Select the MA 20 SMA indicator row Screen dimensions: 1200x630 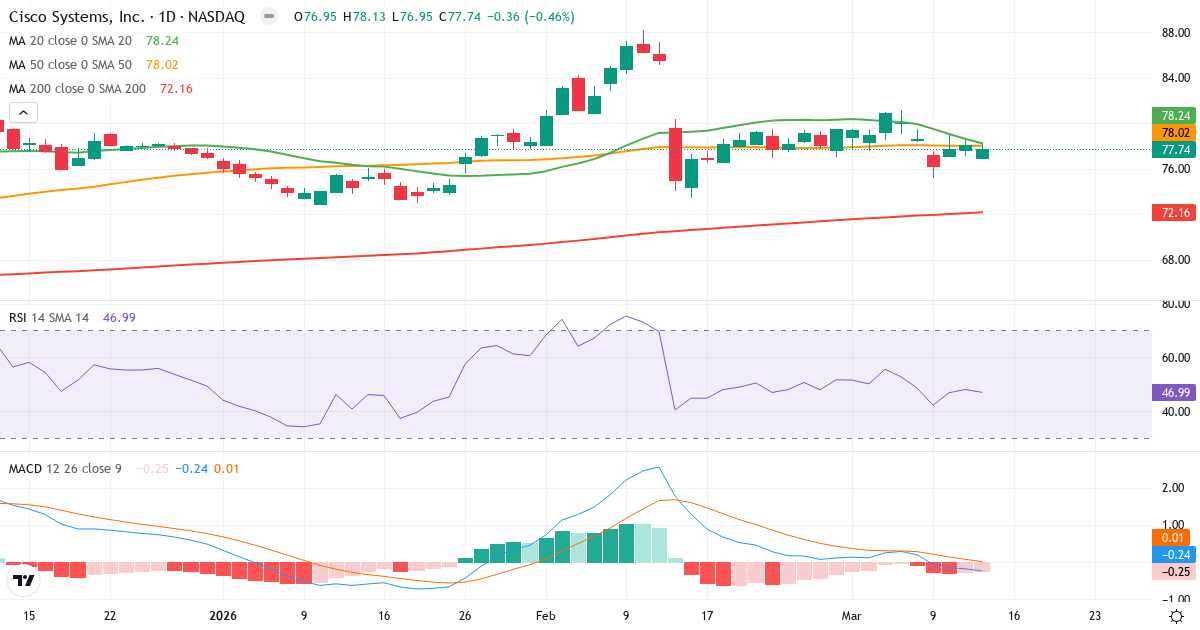[70, 41]
